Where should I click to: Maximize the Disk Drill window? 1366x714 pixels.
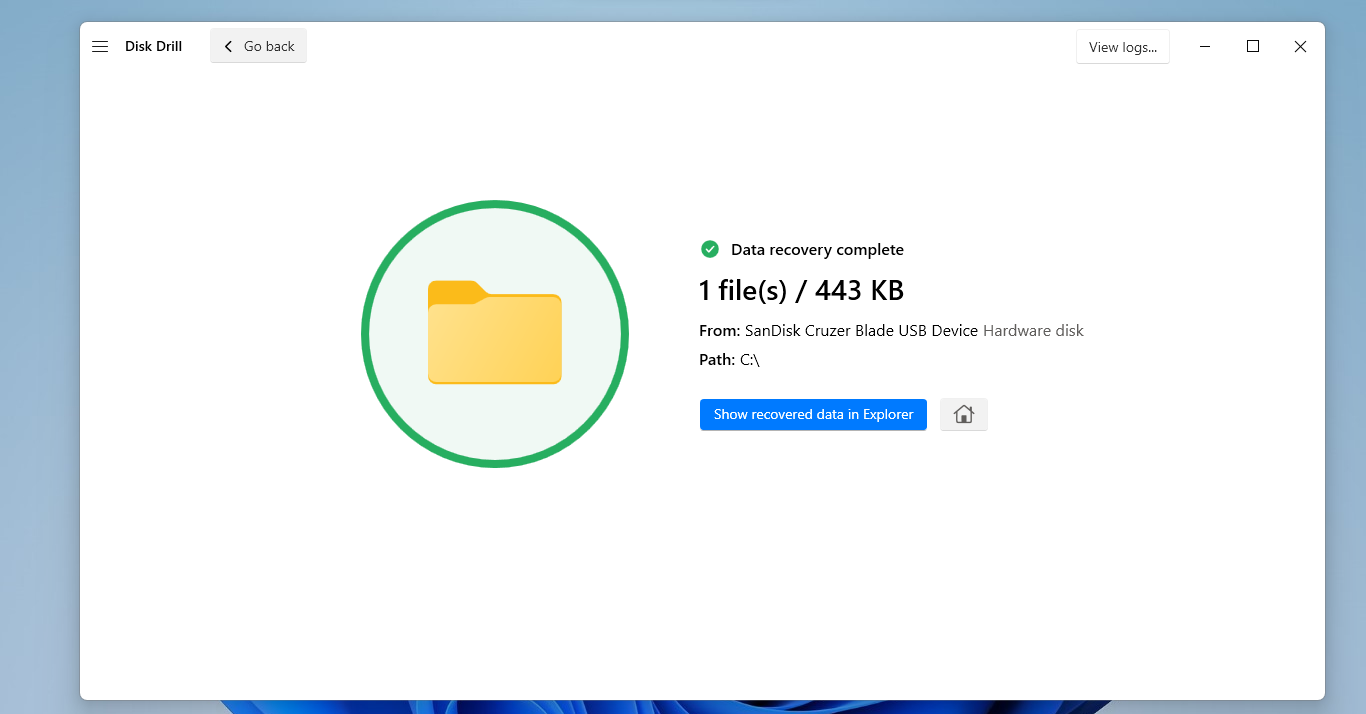coord(1253,46)
